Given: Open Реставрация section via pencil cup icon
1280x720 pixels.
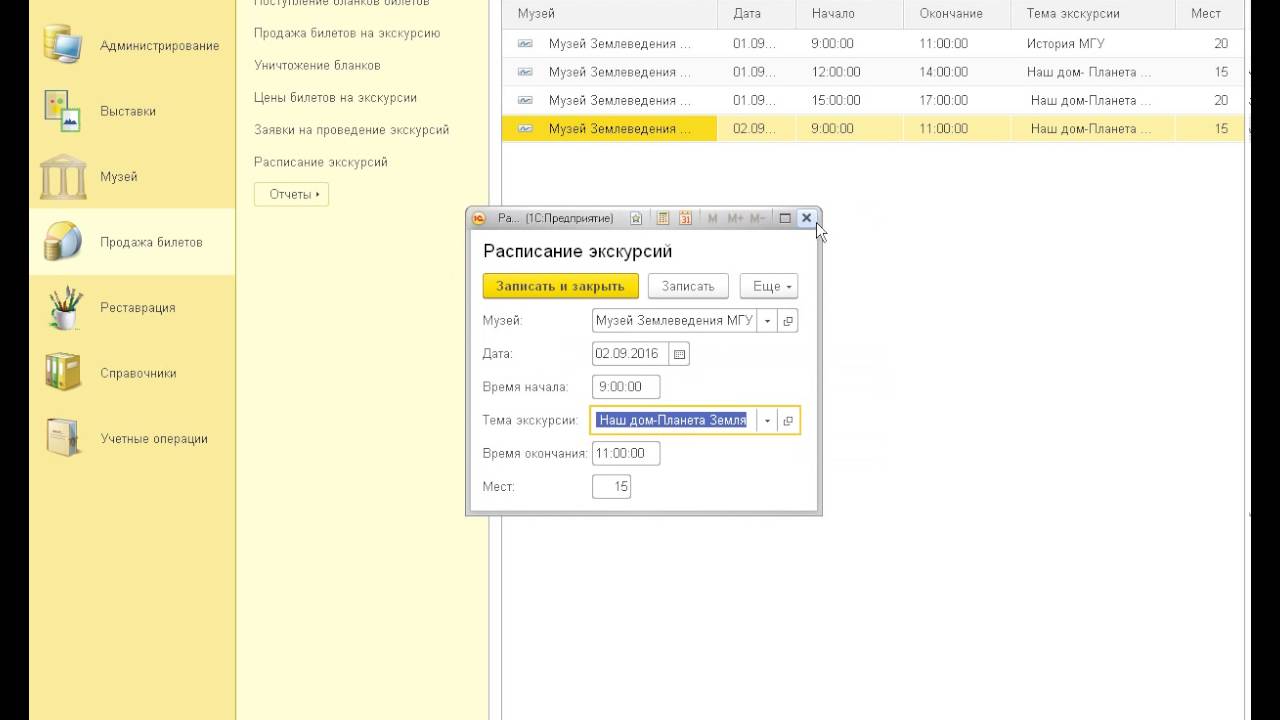Looking at the screenshot, I should 64,308.
